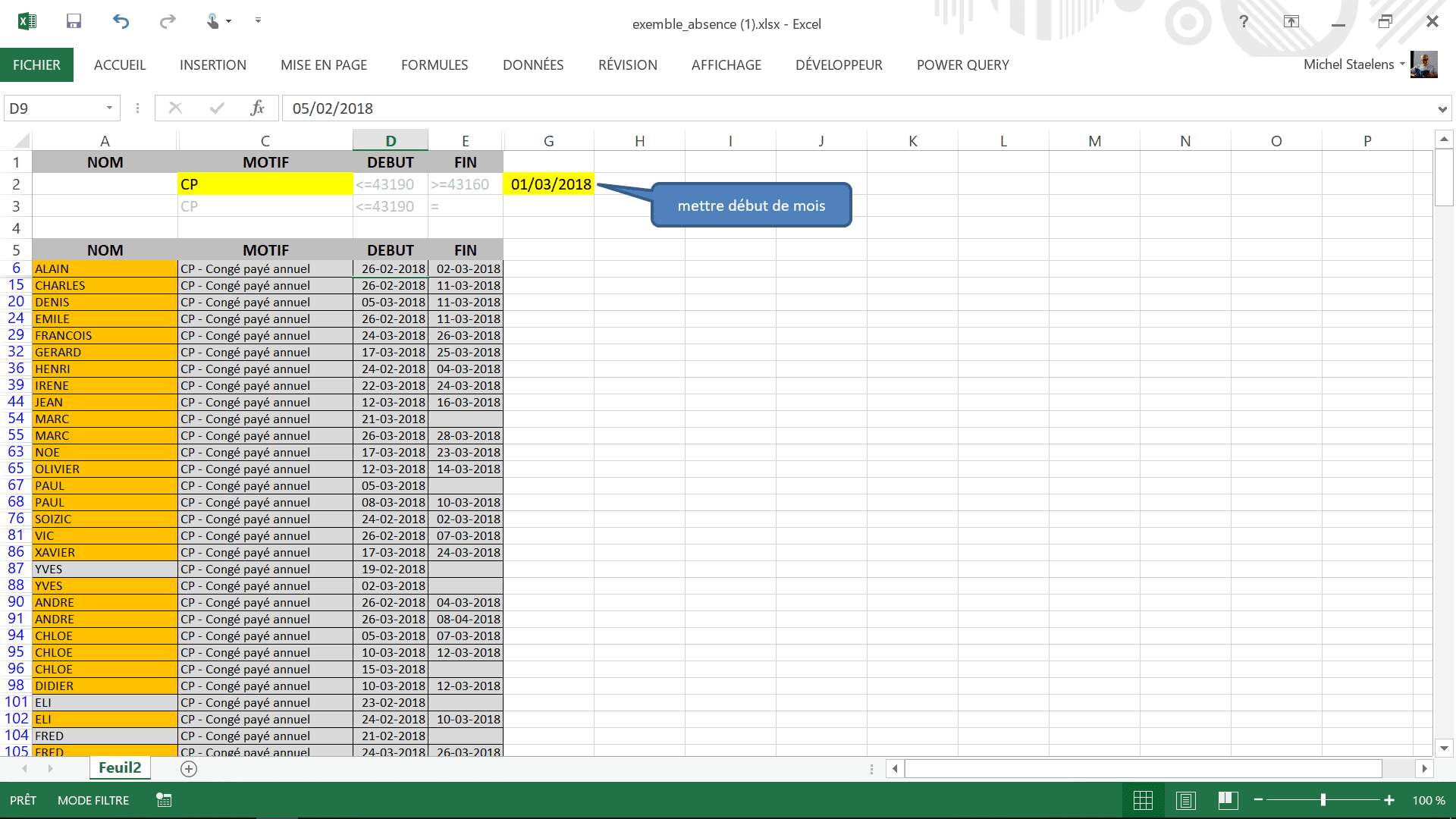Image resolution: width=1456 pixels, height=819 pixels.
Task: Click the touch/mouse mode icon
Action: click(x=213, y=21)
